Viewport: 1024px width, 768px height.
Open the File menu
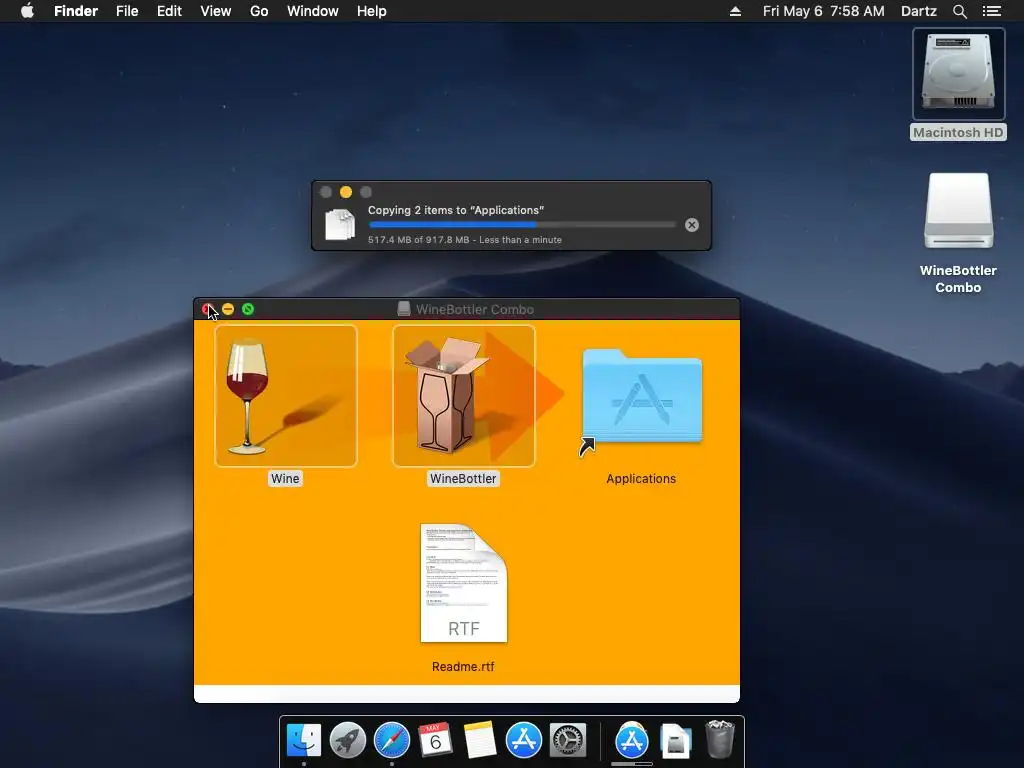coord(127,11)
